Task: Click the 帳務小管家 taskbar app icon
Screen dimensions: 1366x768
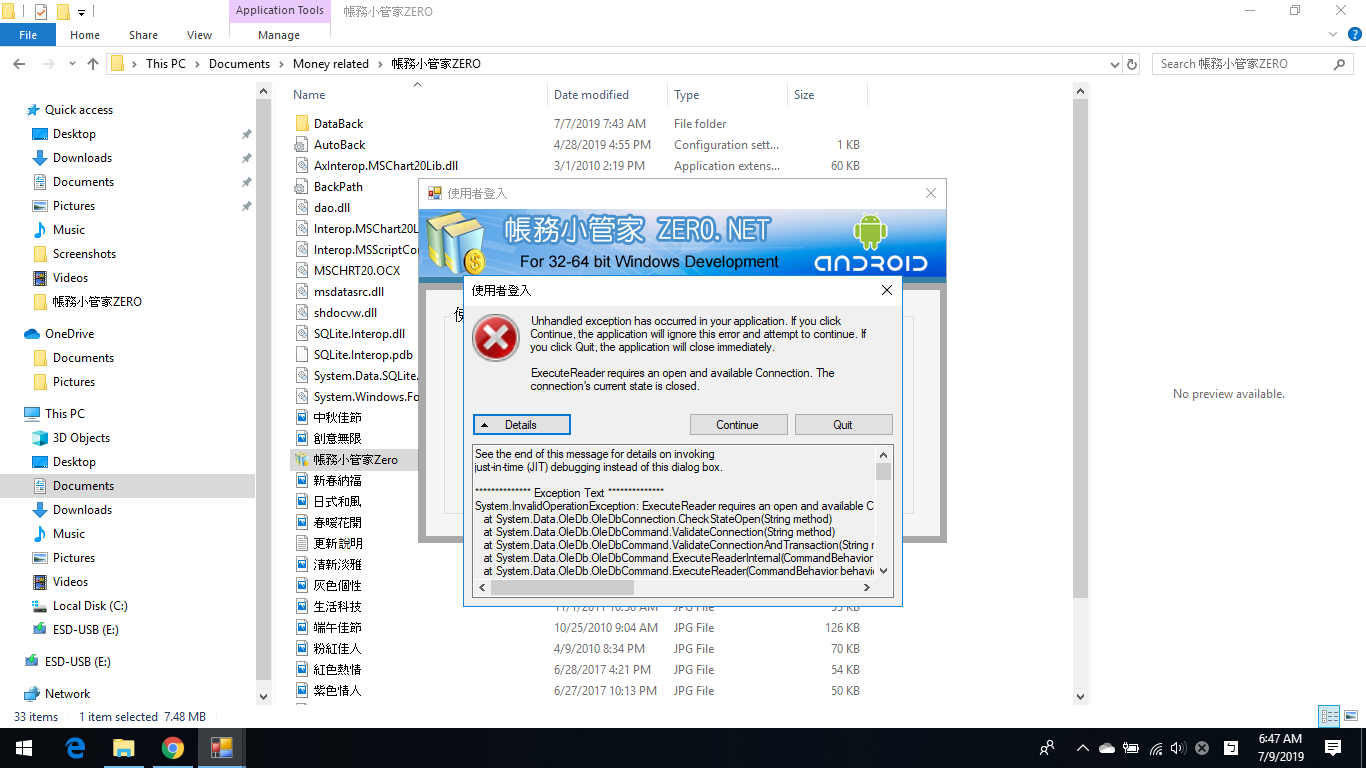Action: tap(221, 748)
